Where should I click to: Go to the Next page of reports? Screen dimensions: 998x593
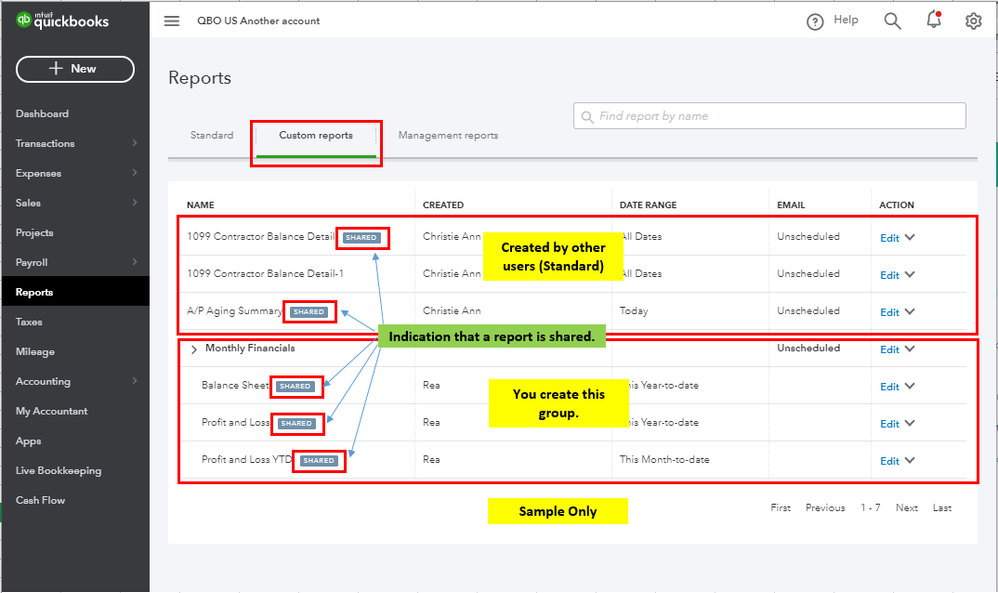(906, 508)
